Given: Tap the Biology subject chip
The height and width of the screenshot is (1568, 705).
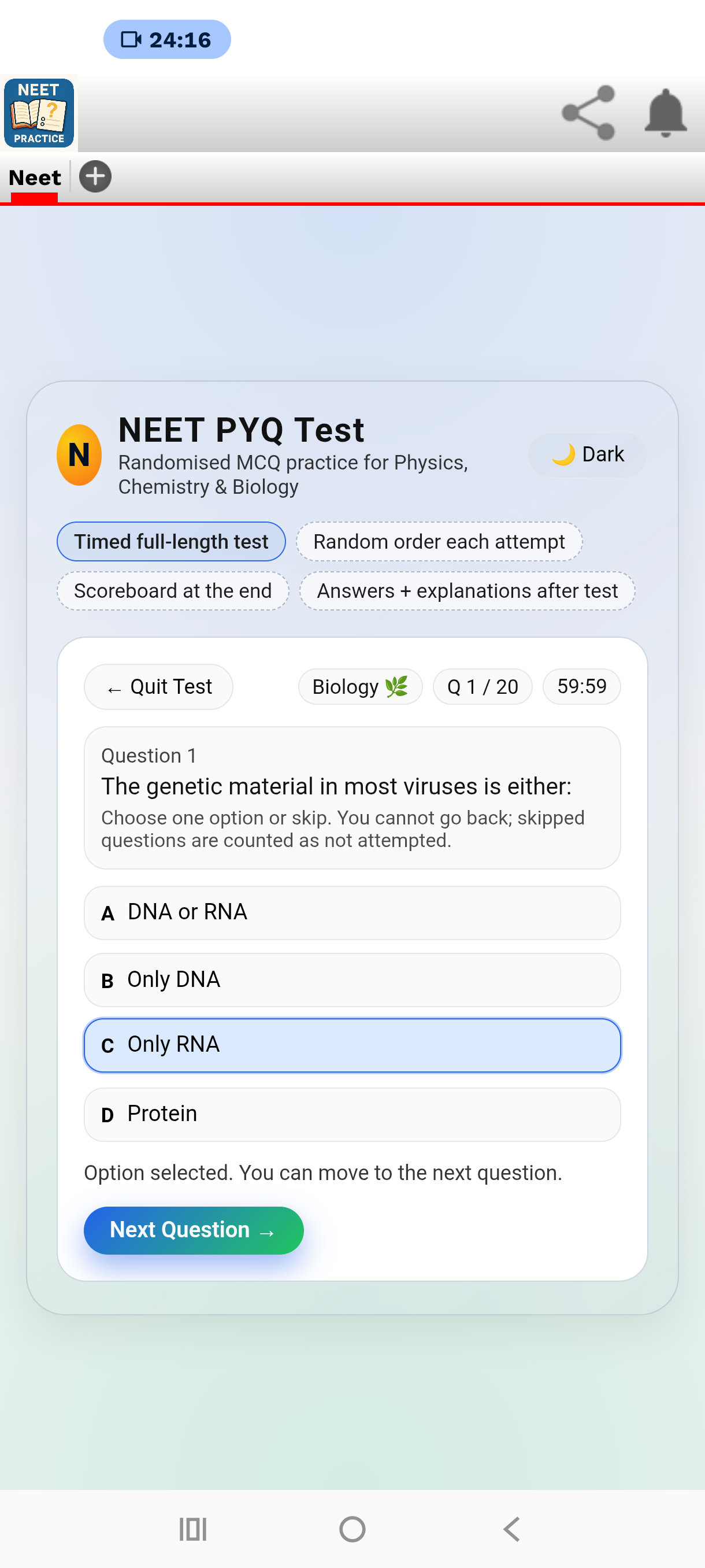Looking at the screenshot, I should tap(359, 686).
